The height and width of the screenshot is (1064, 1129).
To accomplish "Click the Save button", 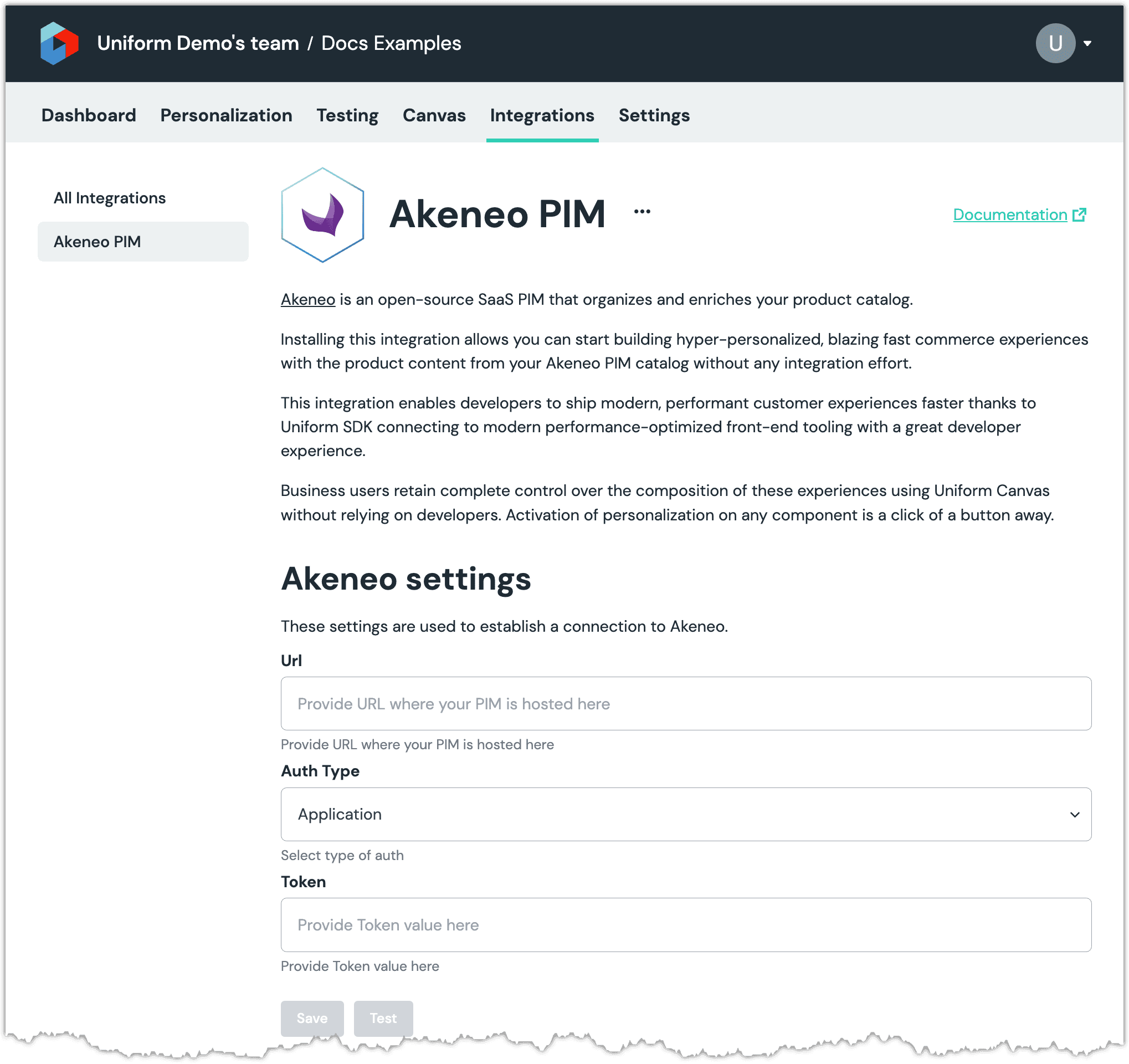I will click(x=312, y=1018).
